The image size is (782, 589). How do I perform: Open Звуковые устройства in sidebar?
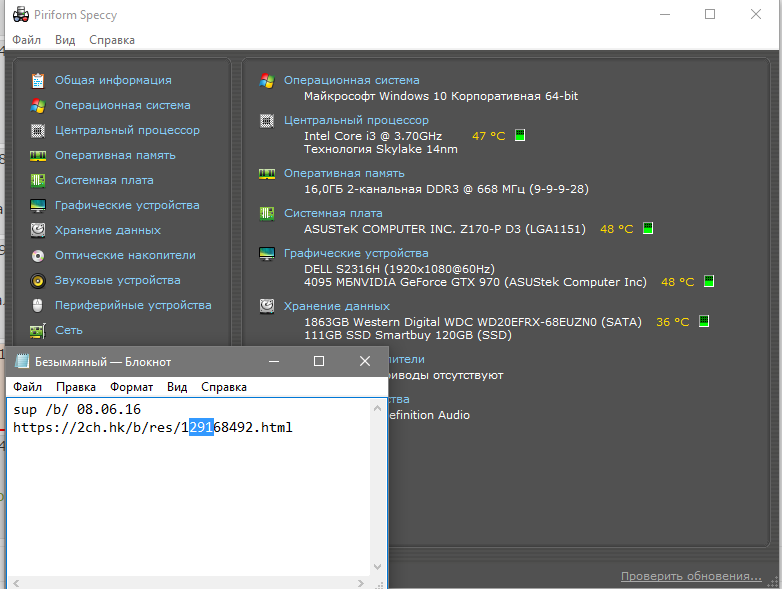coord(118,280)
